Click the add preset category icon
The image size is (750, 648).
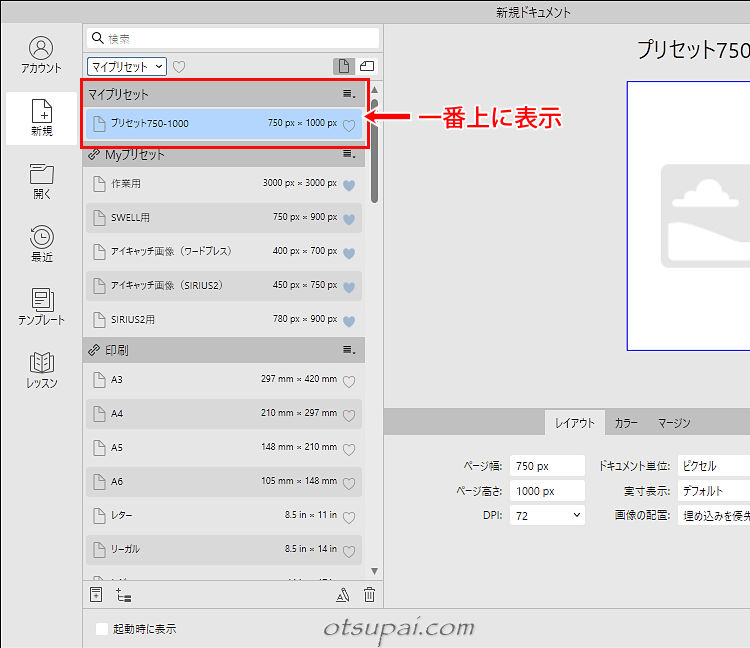pos(124,595)
